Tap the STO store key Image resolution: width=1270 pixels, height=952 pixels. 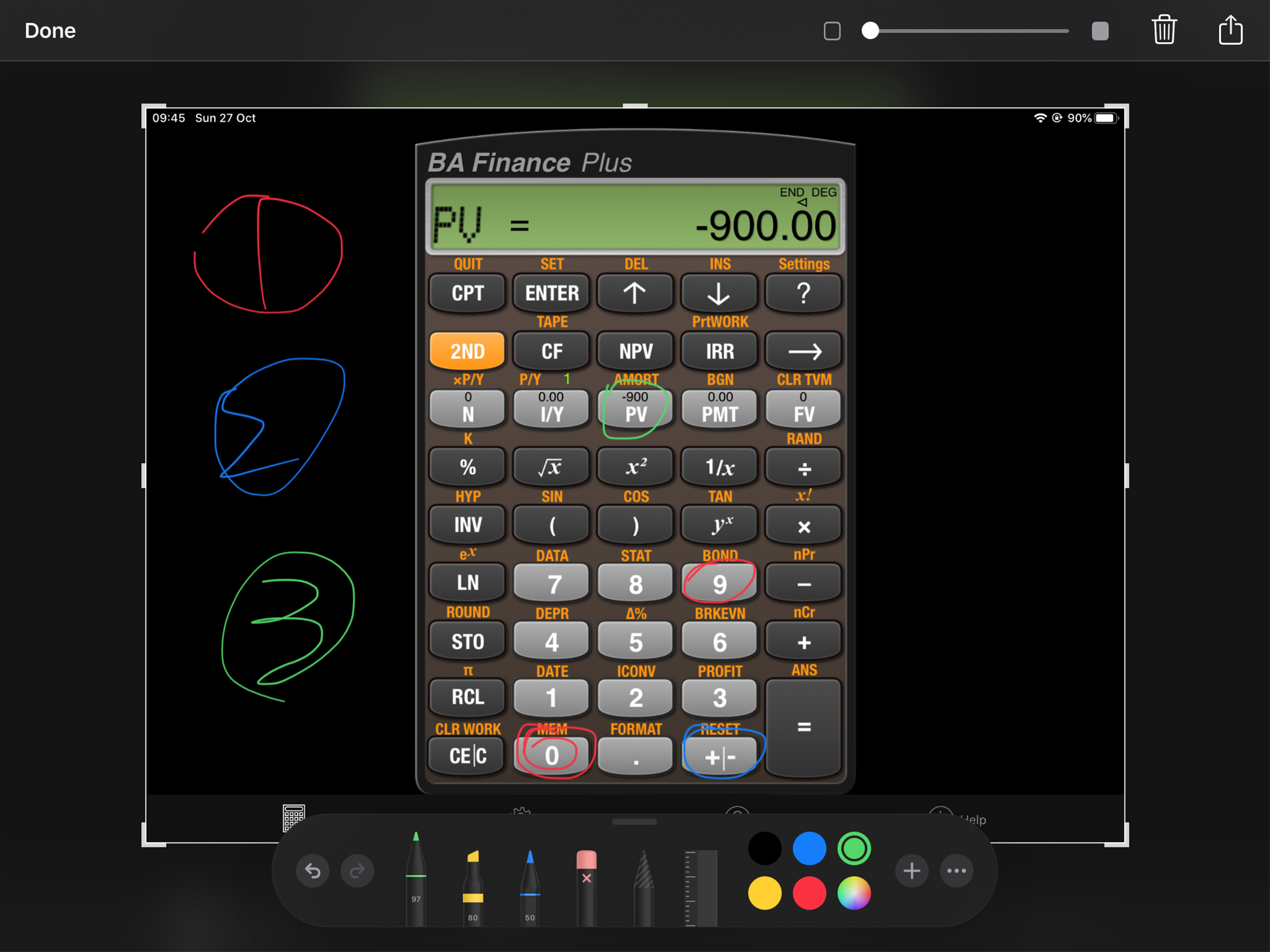pos(467,641)
